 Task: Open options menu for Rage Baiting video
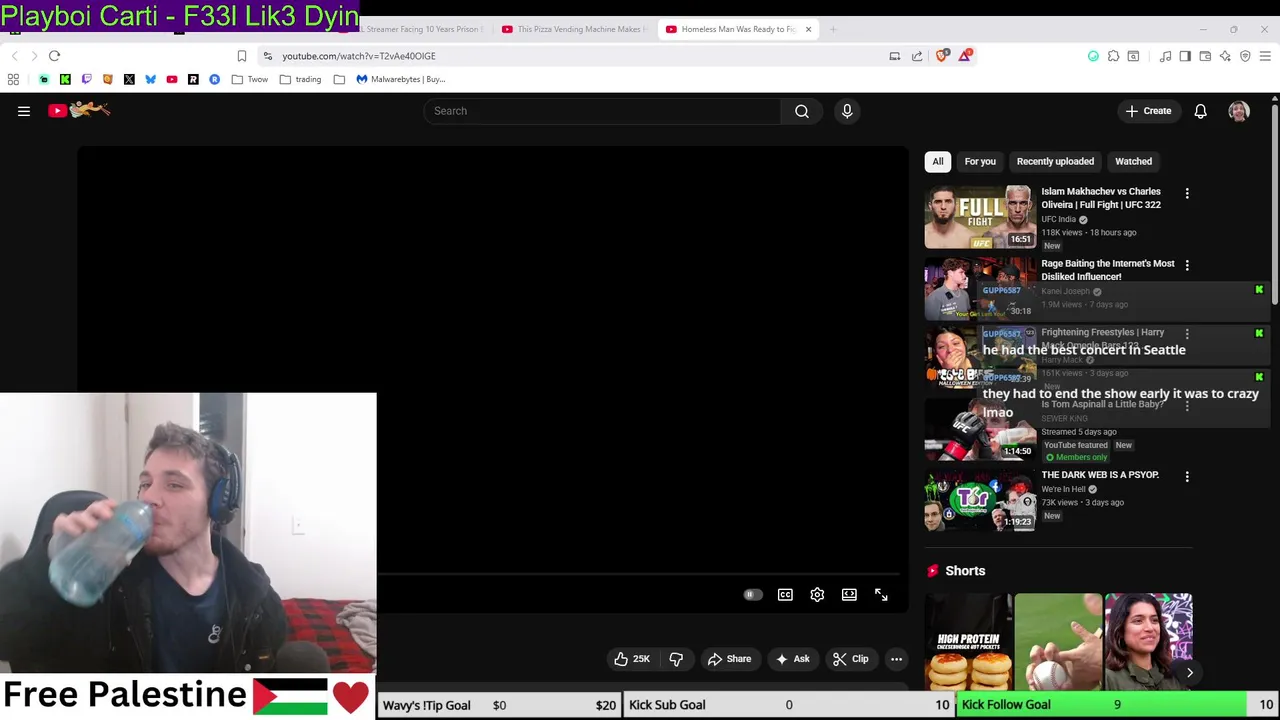1187,265
